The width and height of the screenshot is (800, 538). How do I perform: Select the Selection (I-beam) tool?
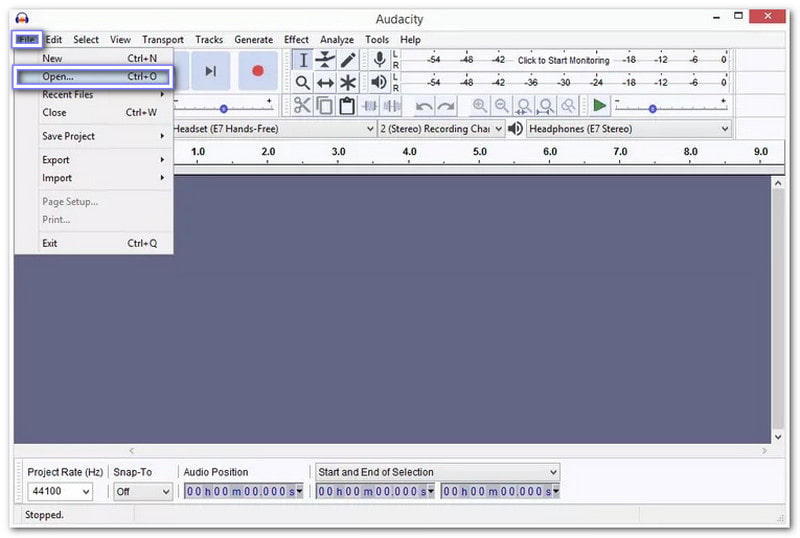coord(303,60)
